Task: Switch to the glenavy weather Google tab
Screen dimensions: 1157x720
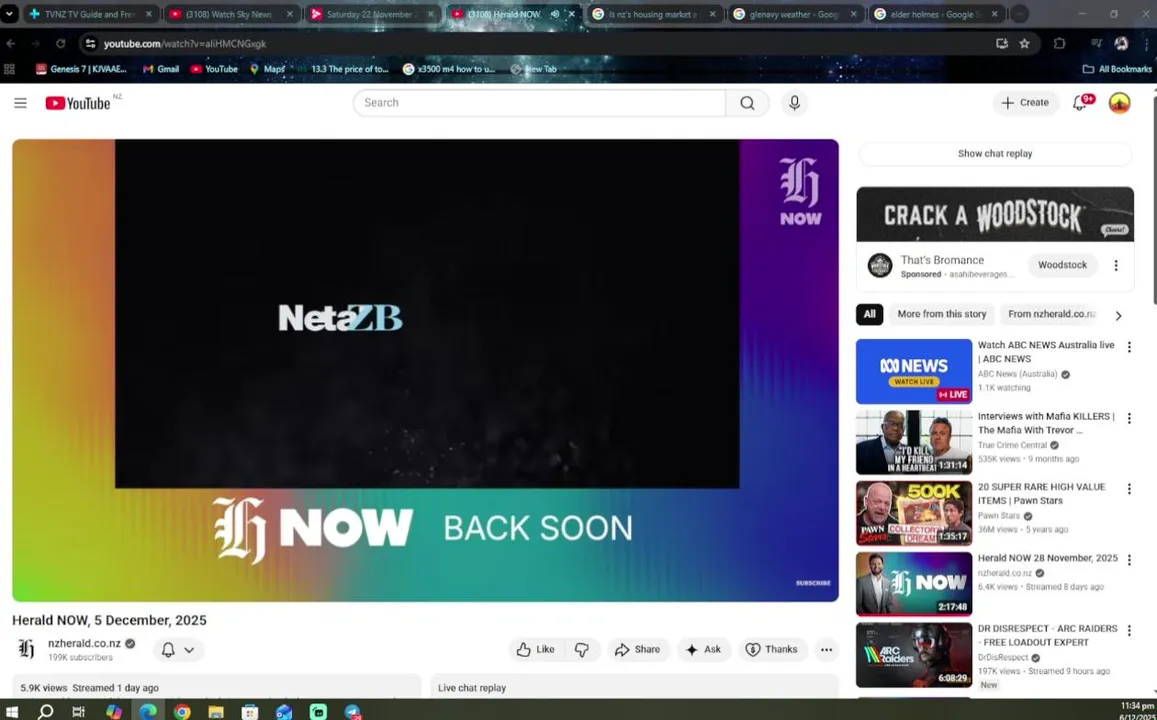Action: [795, 14]
